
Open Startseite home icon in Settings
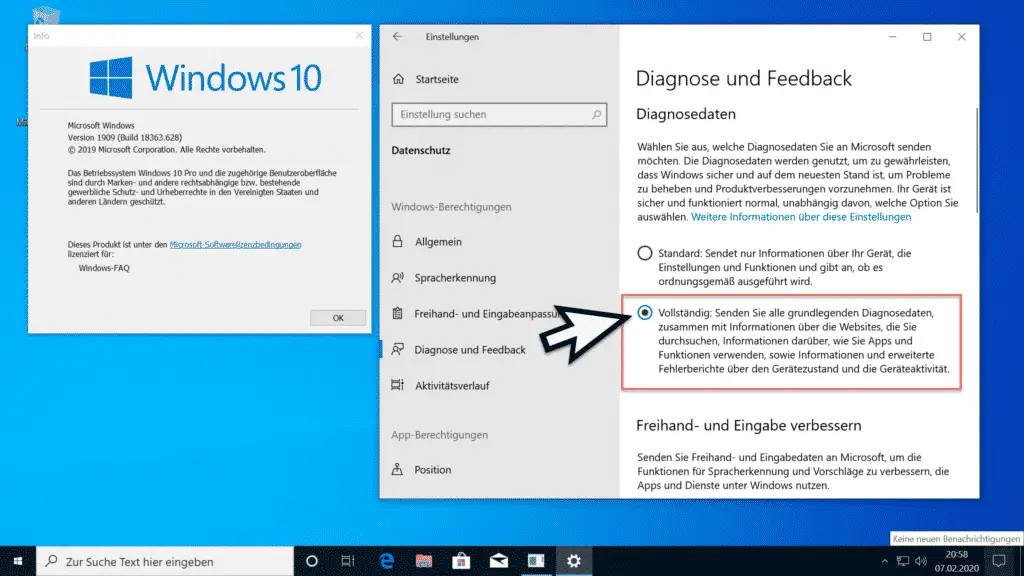[x=398, y=79]
